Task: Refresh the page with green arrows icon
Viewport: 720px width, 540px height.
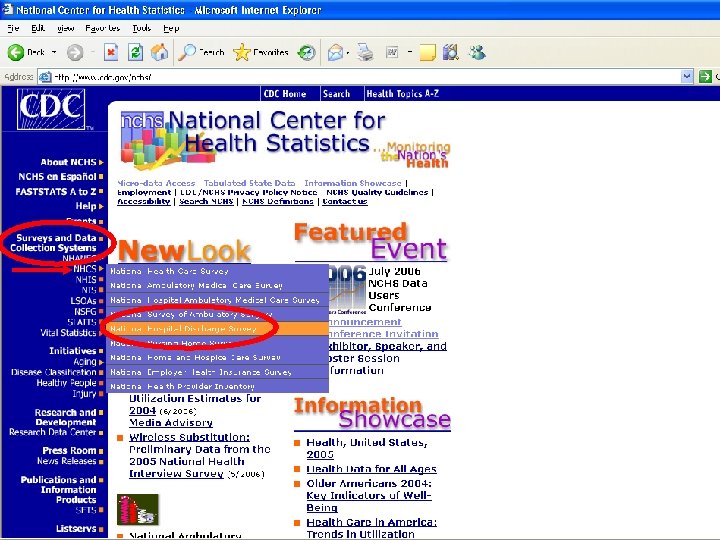Action: pos(135,52)
